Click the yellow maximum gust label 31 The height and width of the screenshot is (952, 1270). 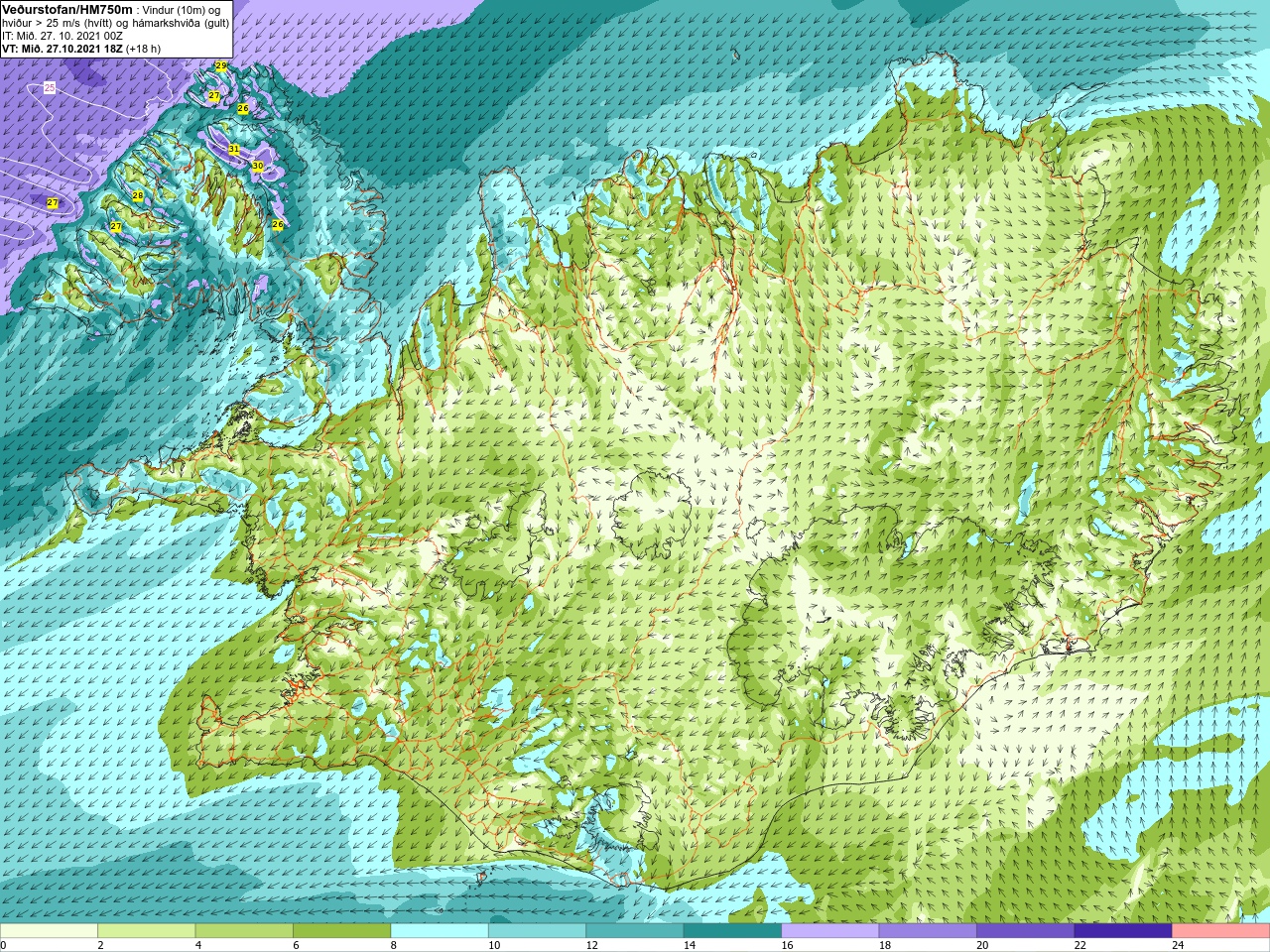[234, 149]
